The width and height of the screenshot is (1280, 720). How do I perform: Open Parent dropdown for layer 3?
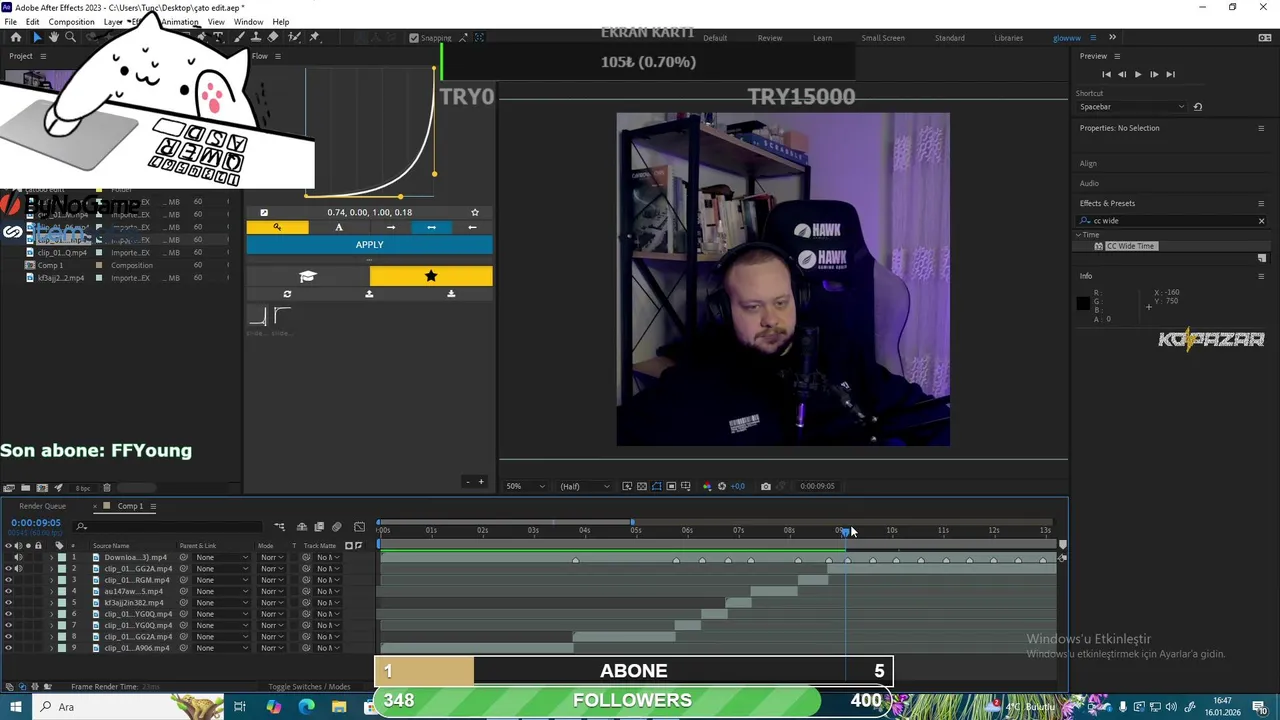pos(222,580)
